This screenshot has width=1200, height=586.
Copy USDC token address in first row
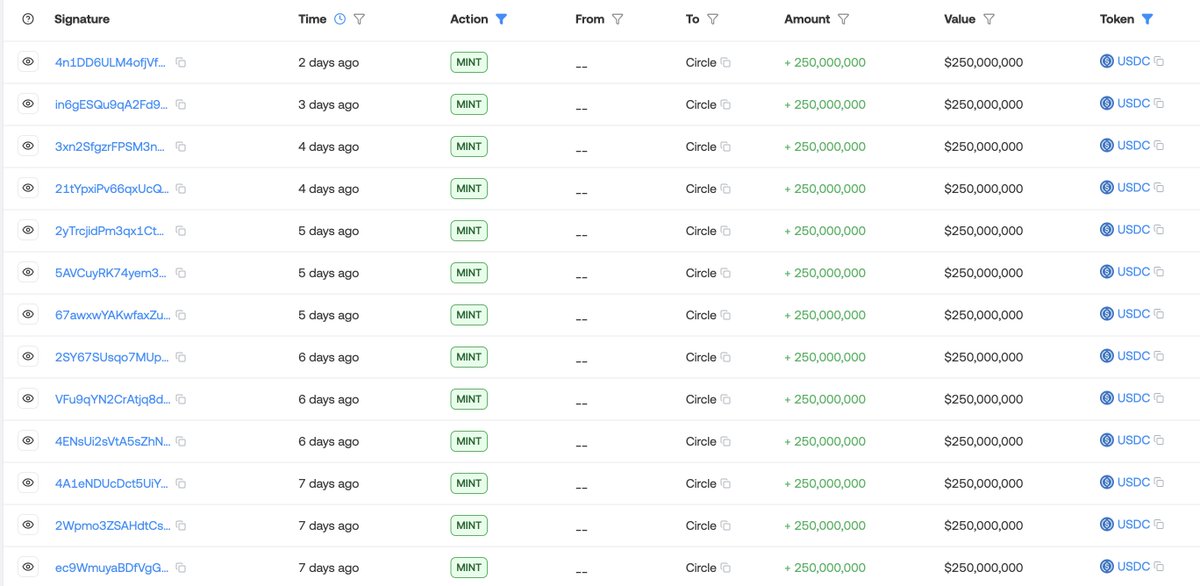[1159, 62]
